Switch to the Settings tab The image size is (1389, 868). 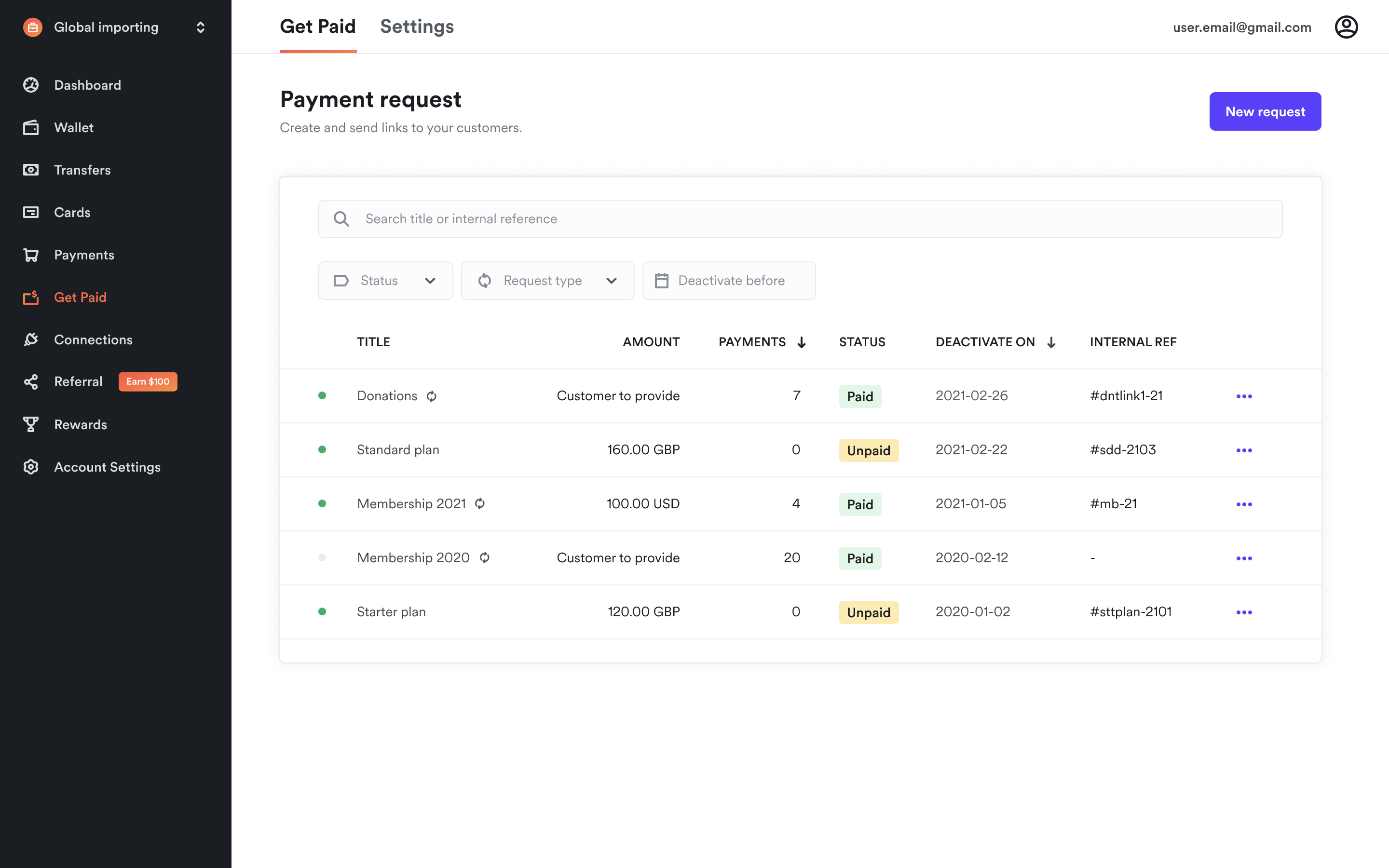[417, 27]
